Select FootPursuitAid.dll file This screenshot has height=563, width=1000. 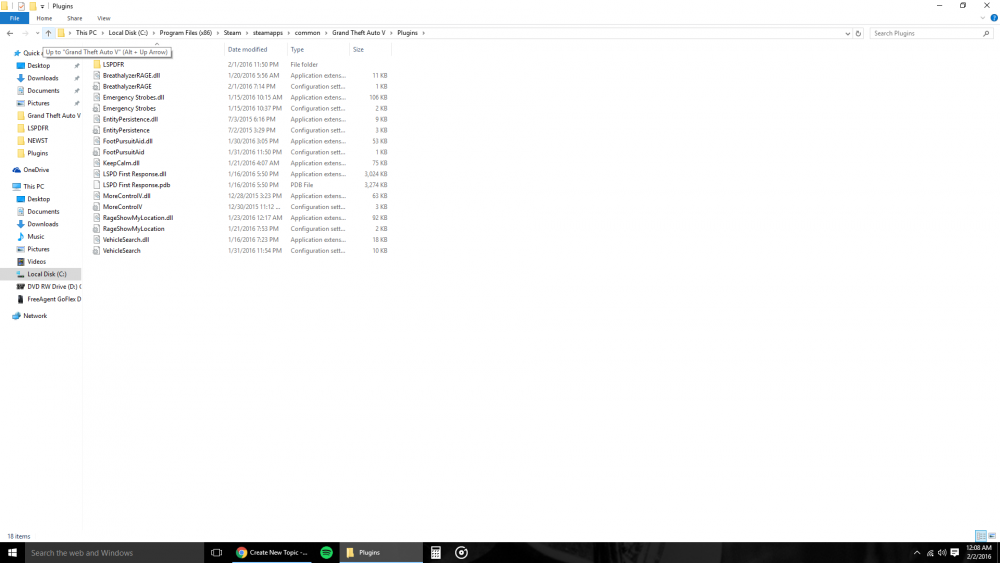point(128,142)
